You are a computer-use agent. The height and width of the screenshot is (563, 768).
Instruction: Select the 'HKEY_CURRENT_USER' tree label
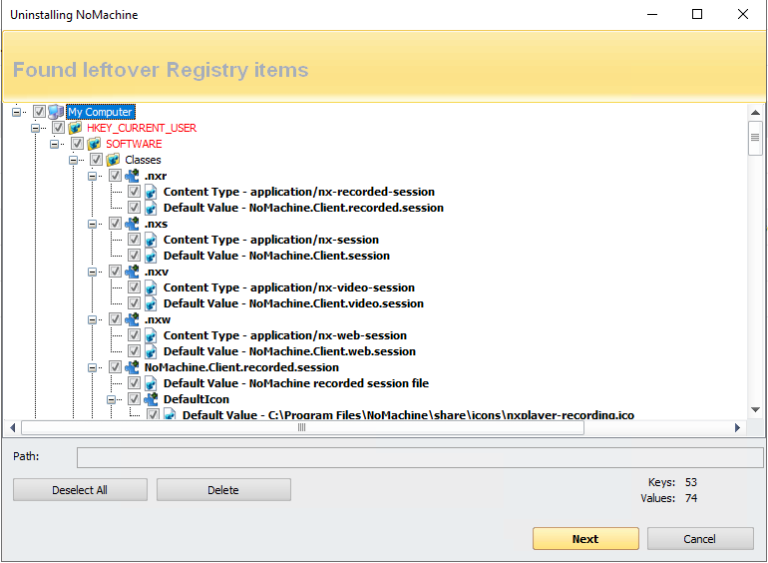[x=142, y=128]
